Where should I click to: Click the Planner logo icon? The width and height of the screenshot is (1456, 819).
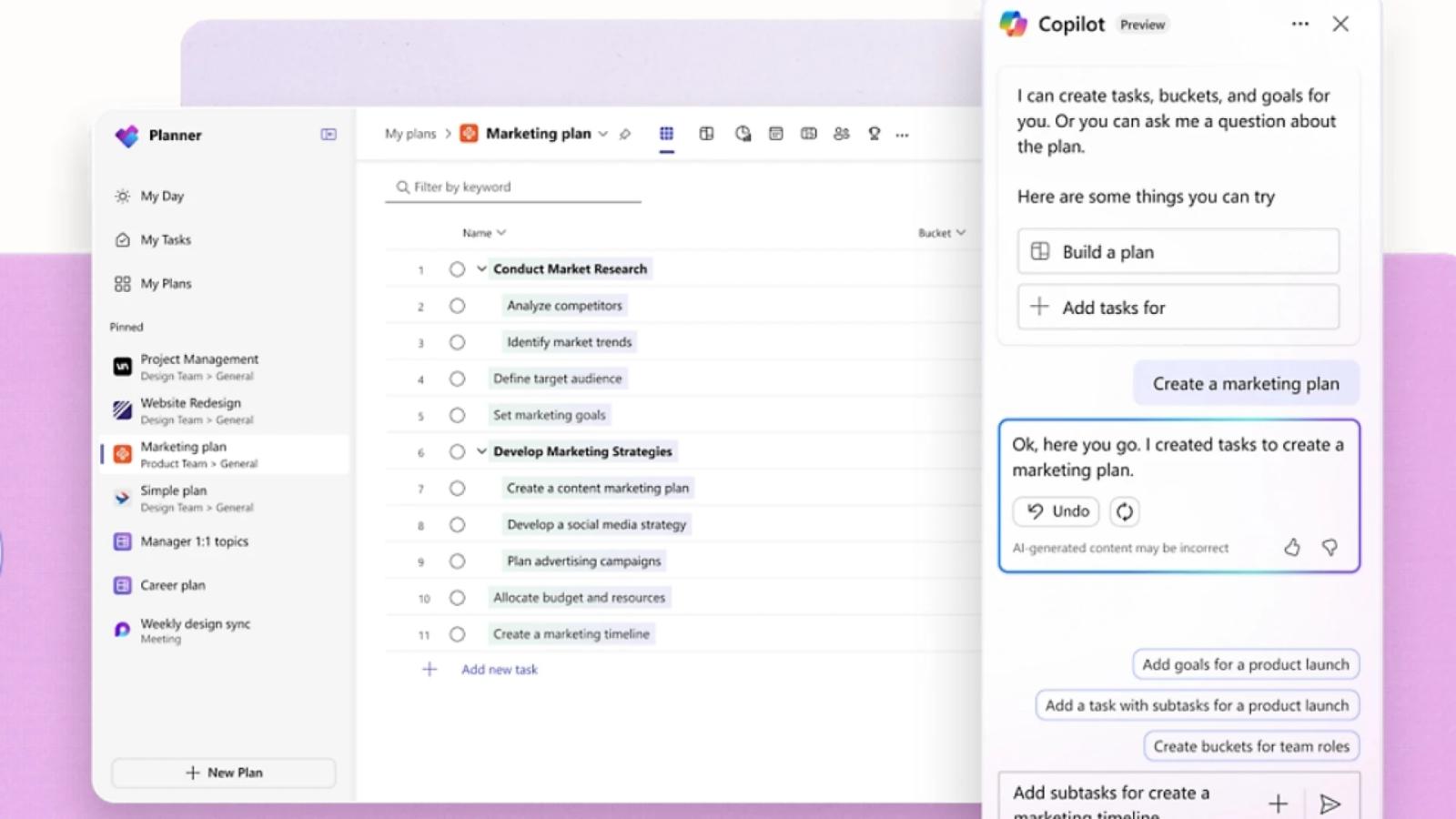click(x=126, y=136)
